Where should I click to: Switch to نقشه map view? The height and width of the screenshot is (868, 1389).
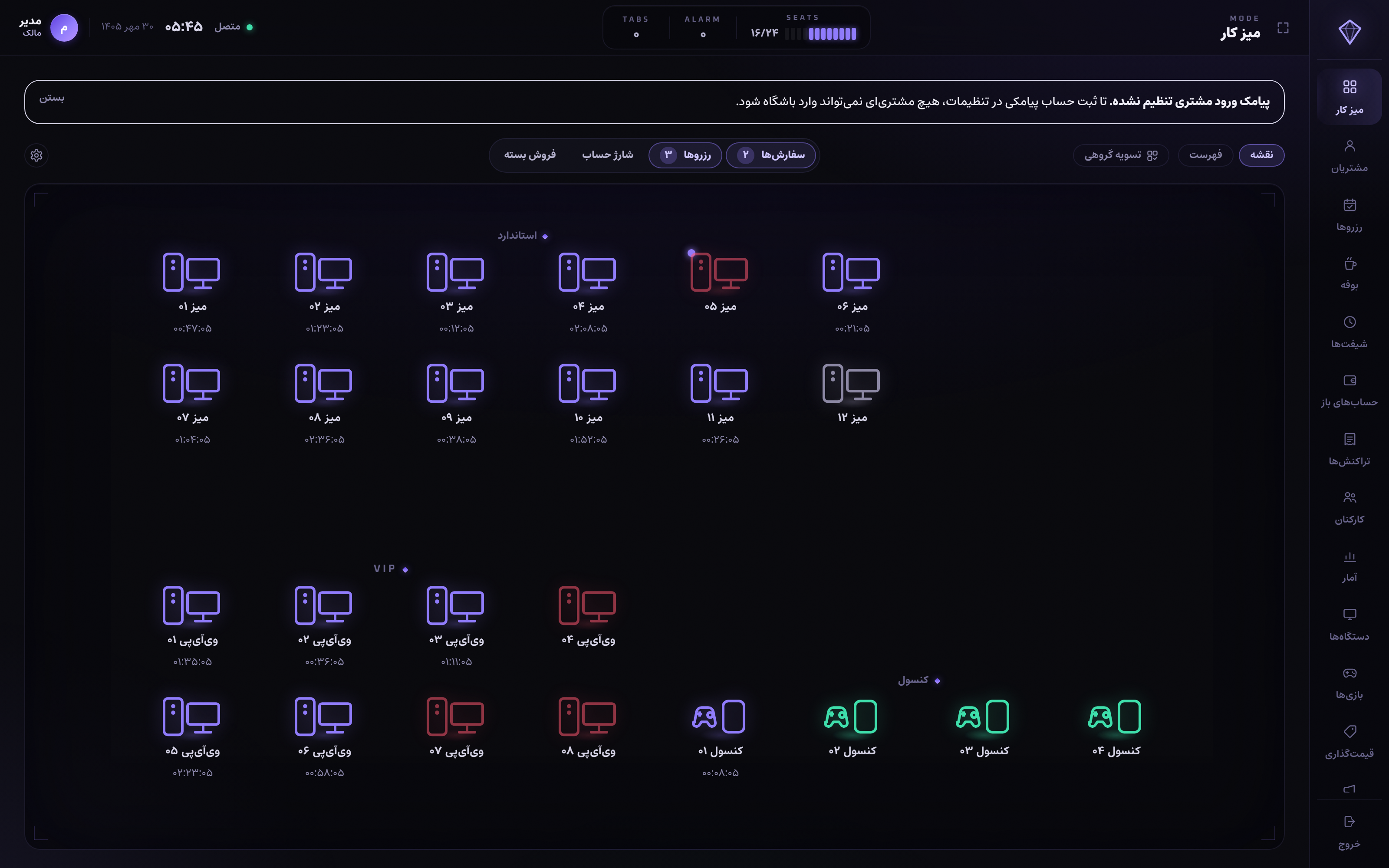(x=1261, y=155)
